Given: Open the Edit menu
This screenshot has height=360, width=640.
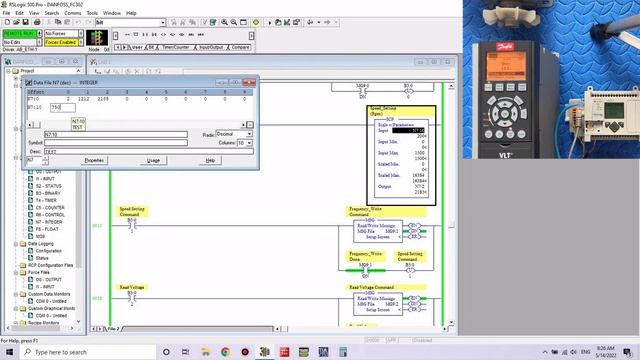Looking at the screenshot, I should coord(20,13).
